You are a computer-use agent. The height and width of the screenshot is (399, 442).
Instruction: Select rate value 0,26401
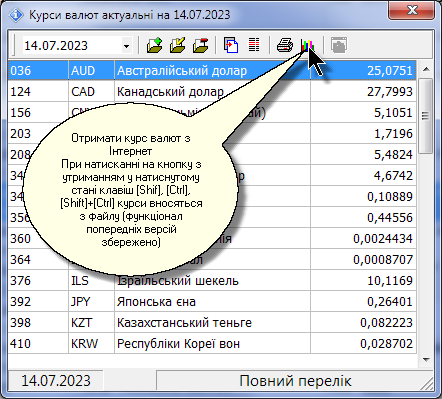point(363,301)
